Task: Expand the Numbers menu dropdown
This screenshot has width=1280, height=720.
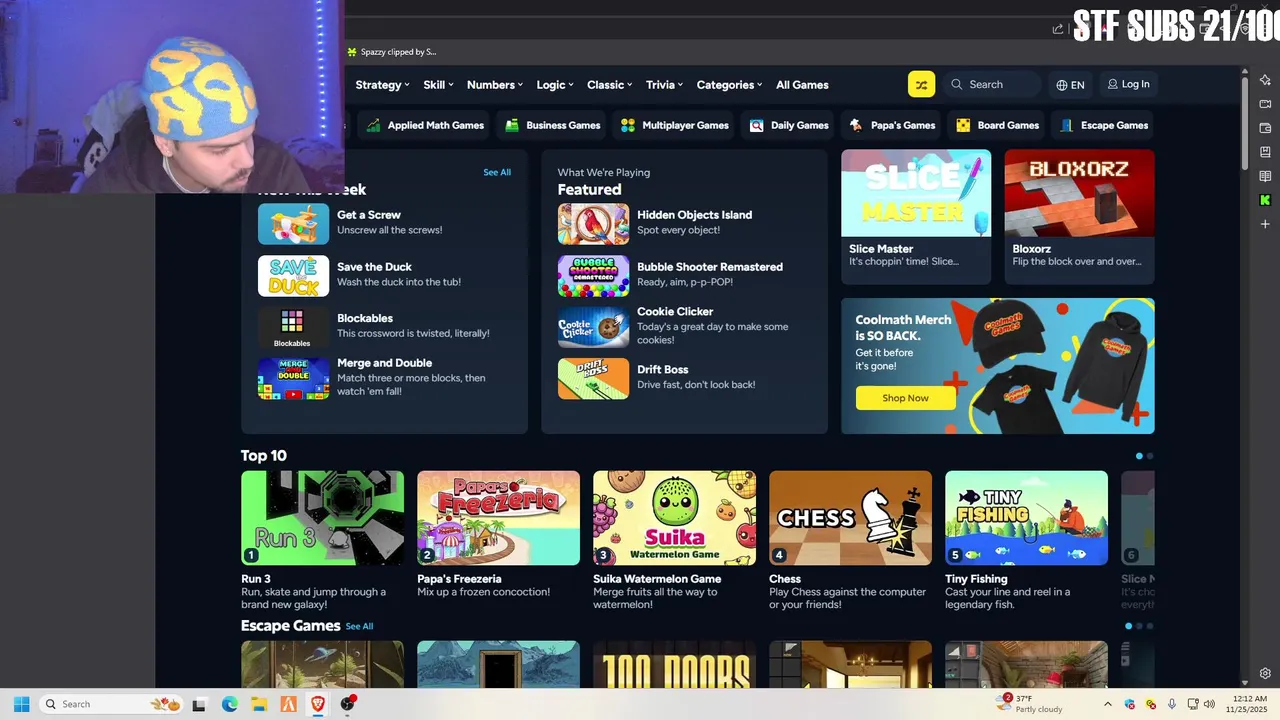Action: [x=495, y=85]
